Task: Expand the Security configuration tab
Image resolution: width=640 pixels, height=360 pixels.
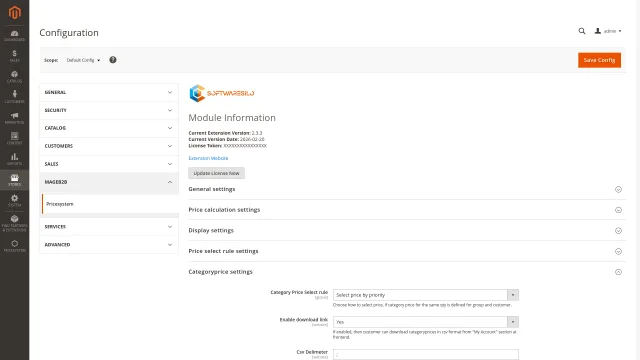Action: click(109, 110)
